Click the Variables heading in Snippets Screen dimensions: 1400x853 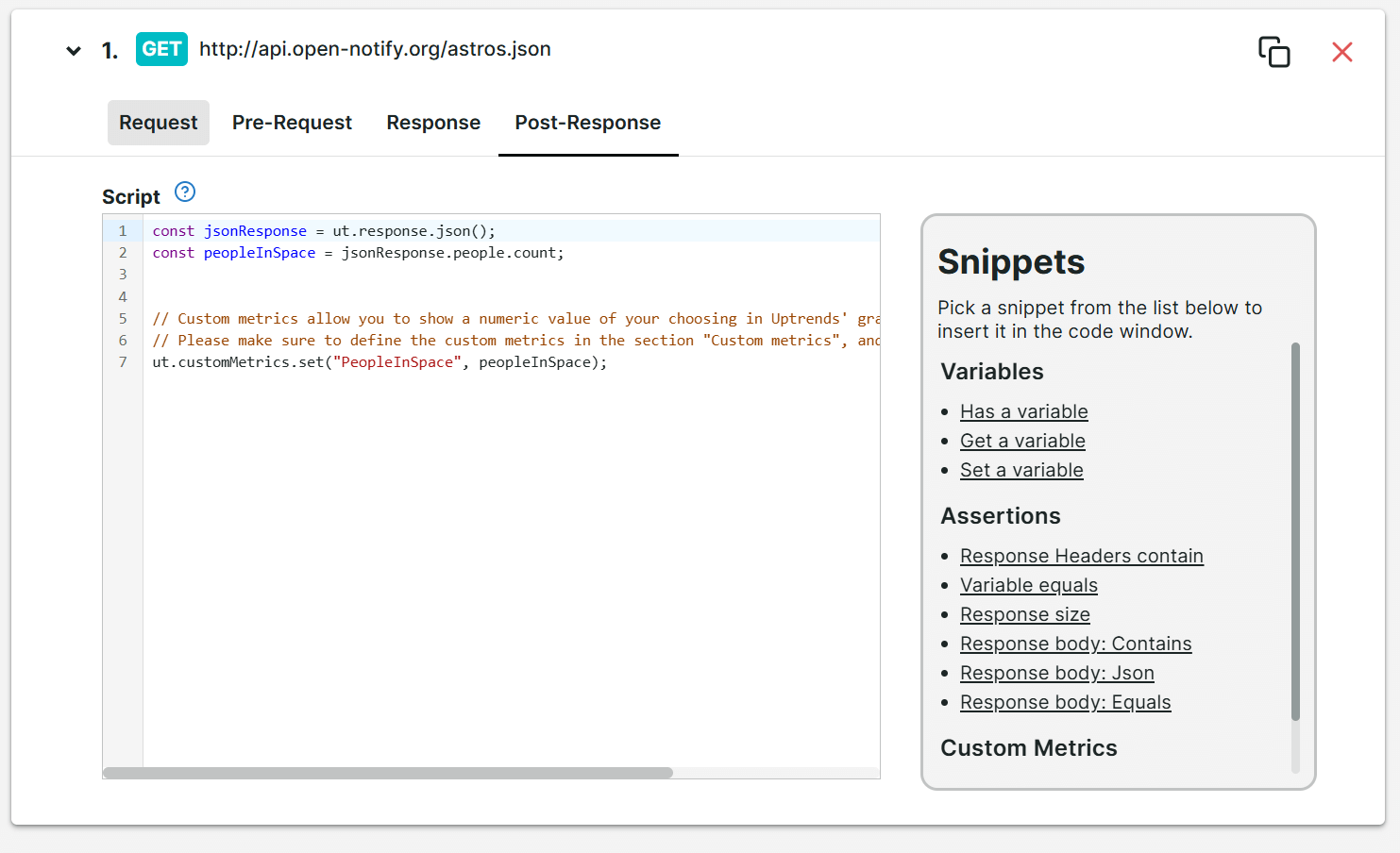pos(992,372)
